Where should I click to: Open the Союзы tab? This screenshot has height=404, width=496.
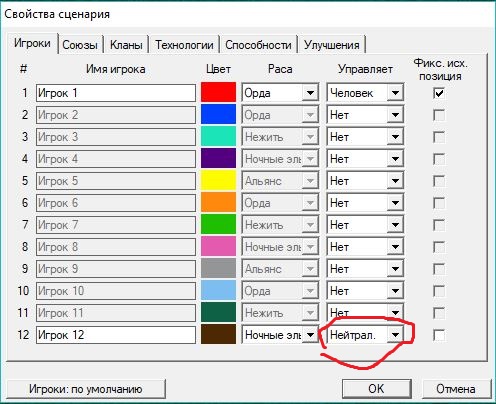[x=80, y=45]
